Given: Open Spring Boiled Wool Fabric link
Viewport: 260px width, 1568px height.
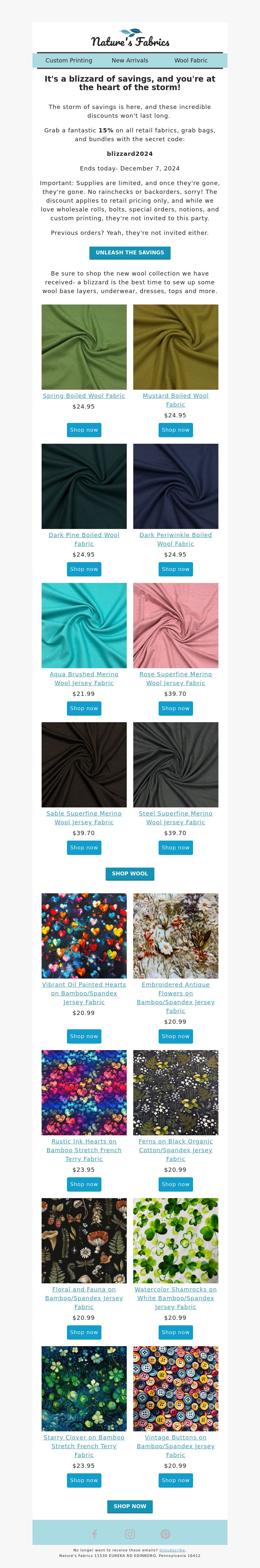Looking at the screenshot, I should click(x=84, y=396).
